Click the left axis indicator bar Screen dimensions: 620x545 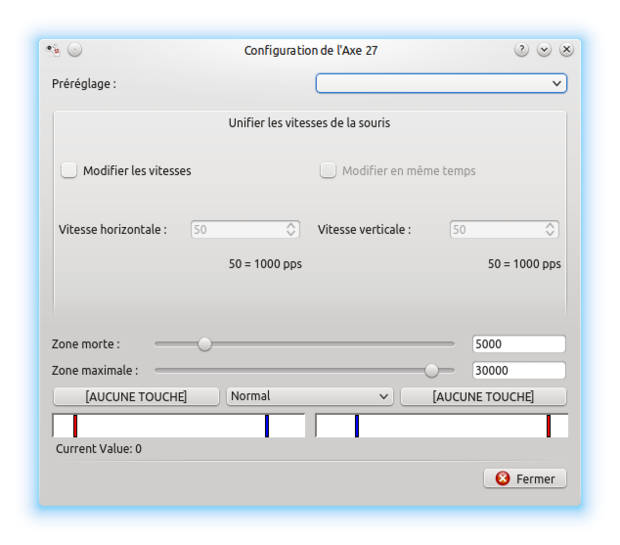click(178, 426)
